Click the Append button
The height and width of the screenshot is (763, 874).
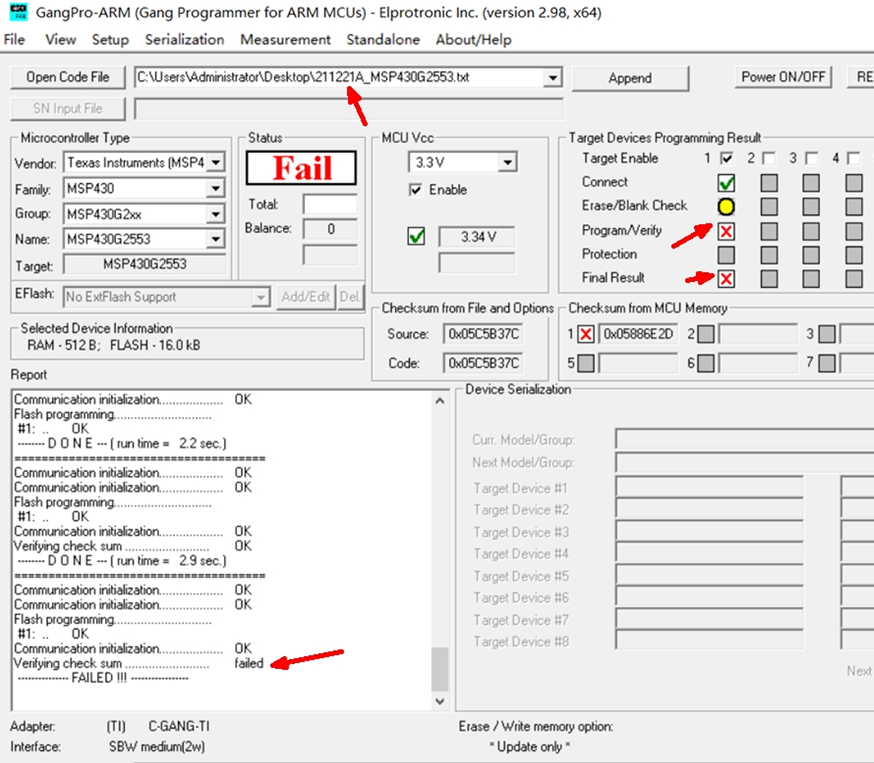point(630,78)
